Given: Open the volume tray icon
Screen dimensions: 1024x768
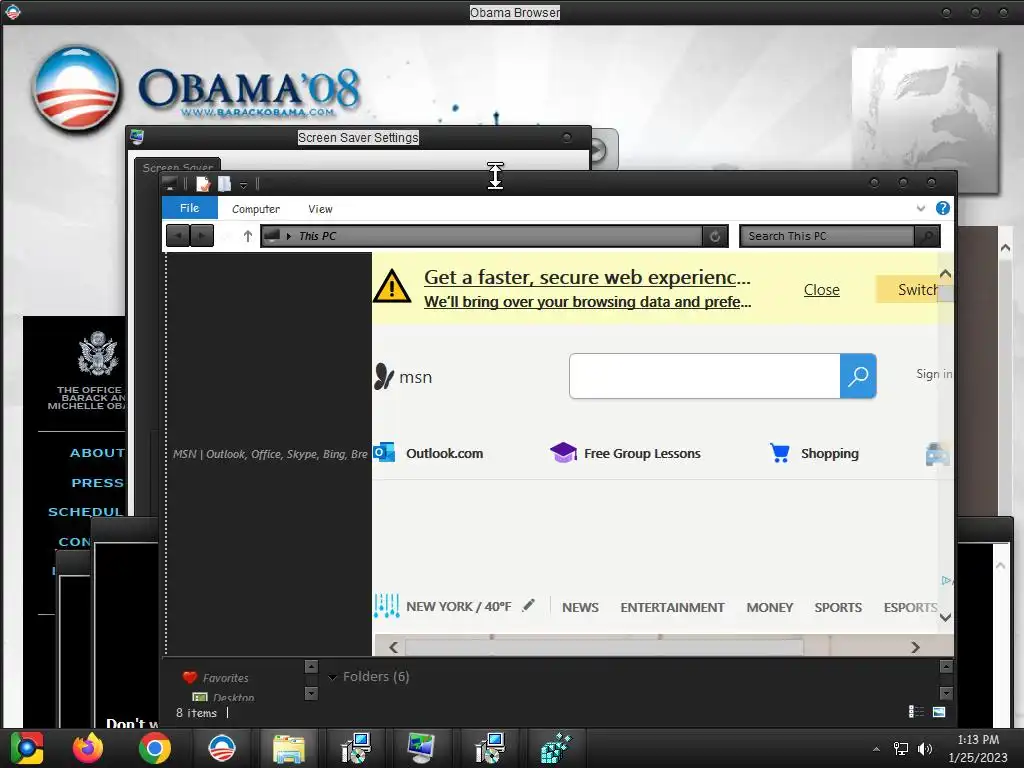Looking at the screenshot, I should [x=925, y=749].
